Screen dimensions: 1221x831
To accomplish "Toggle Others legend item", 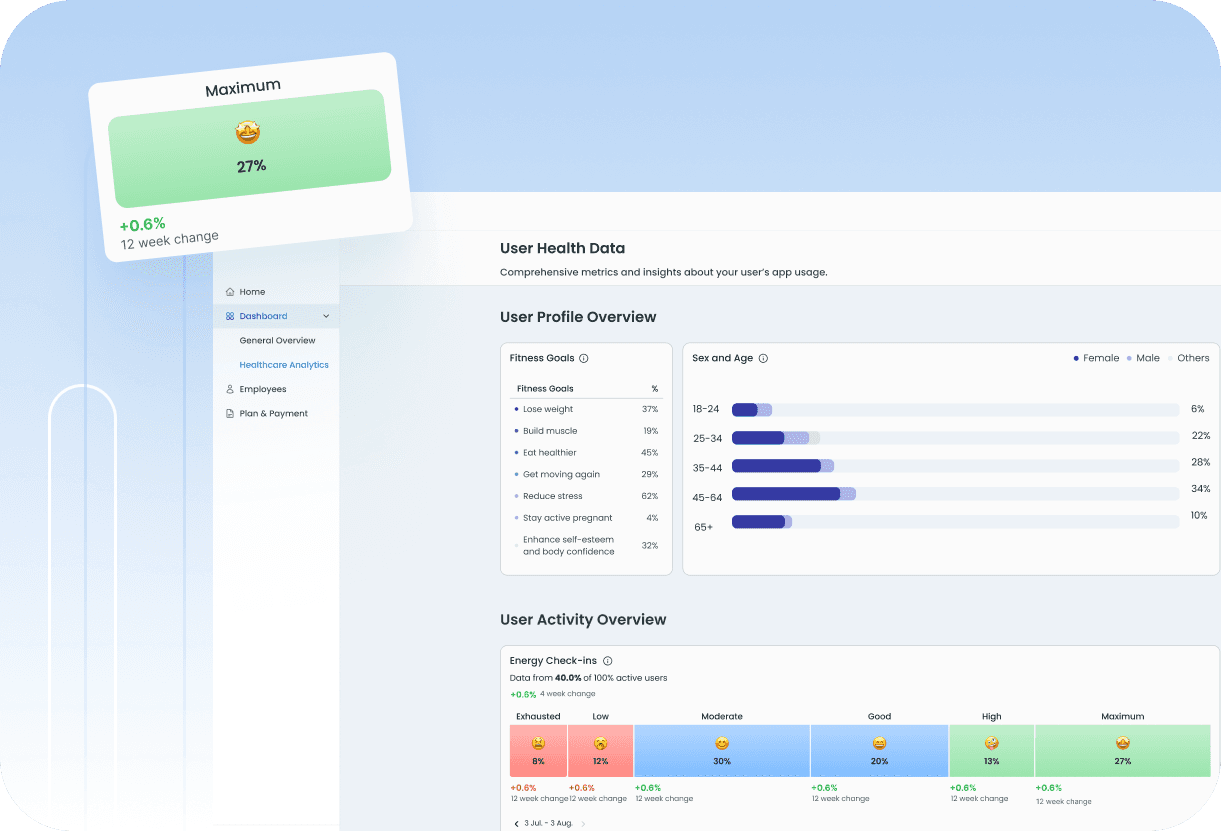I will tap(1188, 358).
